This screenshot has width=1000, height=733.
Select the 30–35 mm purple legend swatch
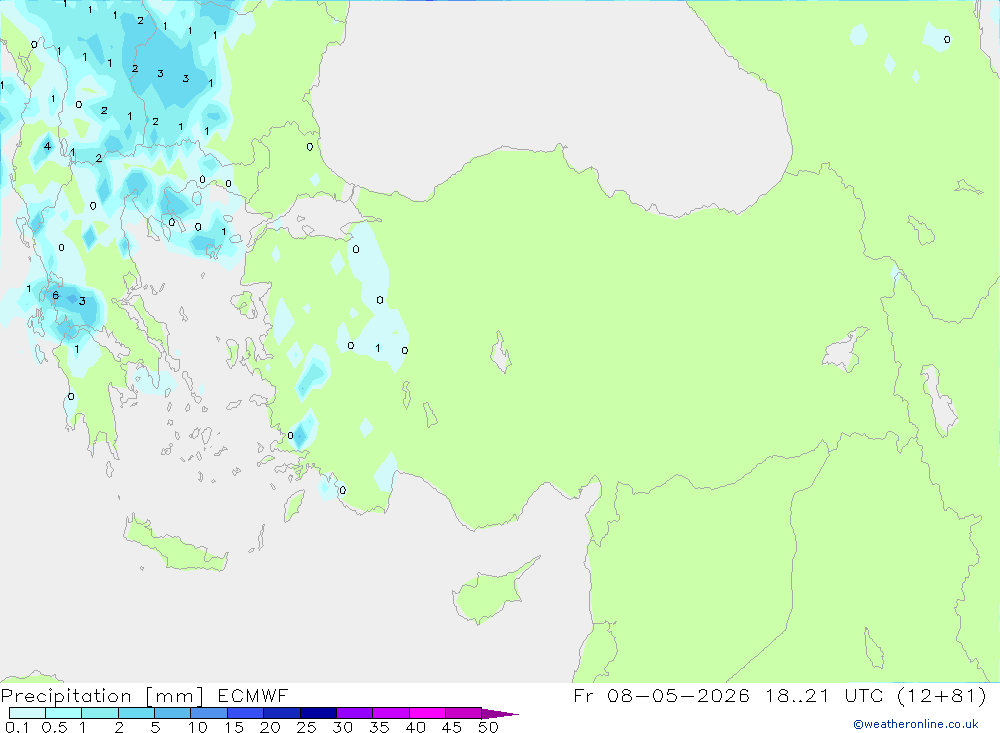[x=355, y=713]
